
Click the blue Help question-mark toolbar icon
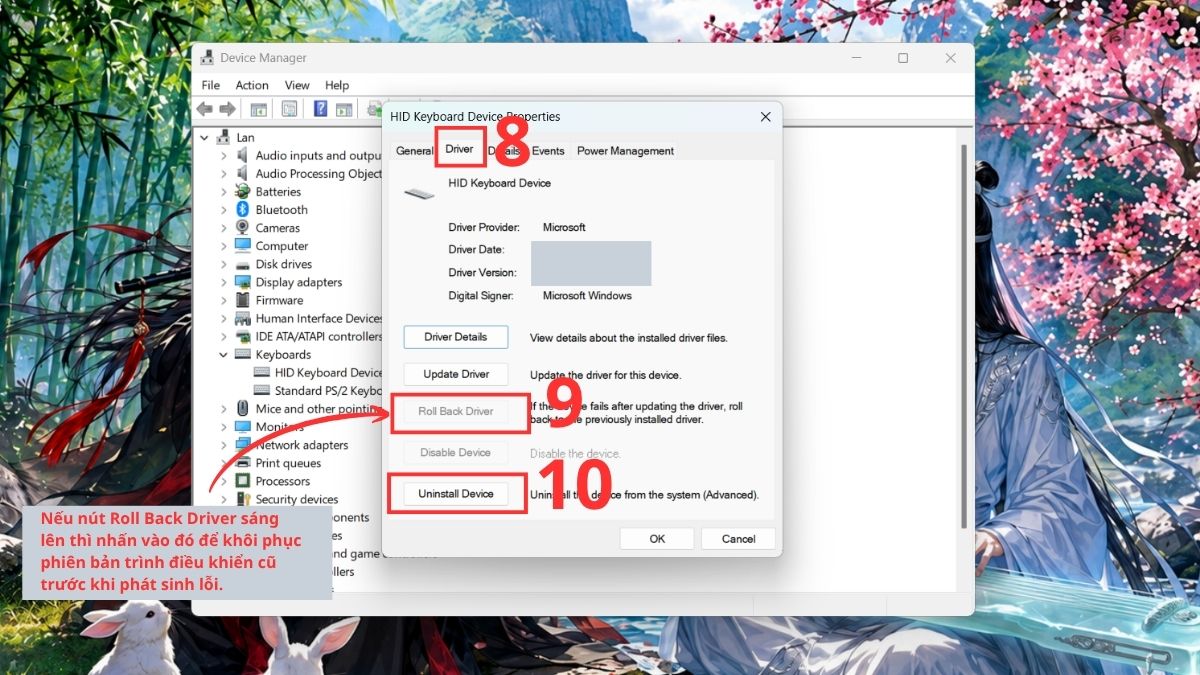click(x=321, y=109)
